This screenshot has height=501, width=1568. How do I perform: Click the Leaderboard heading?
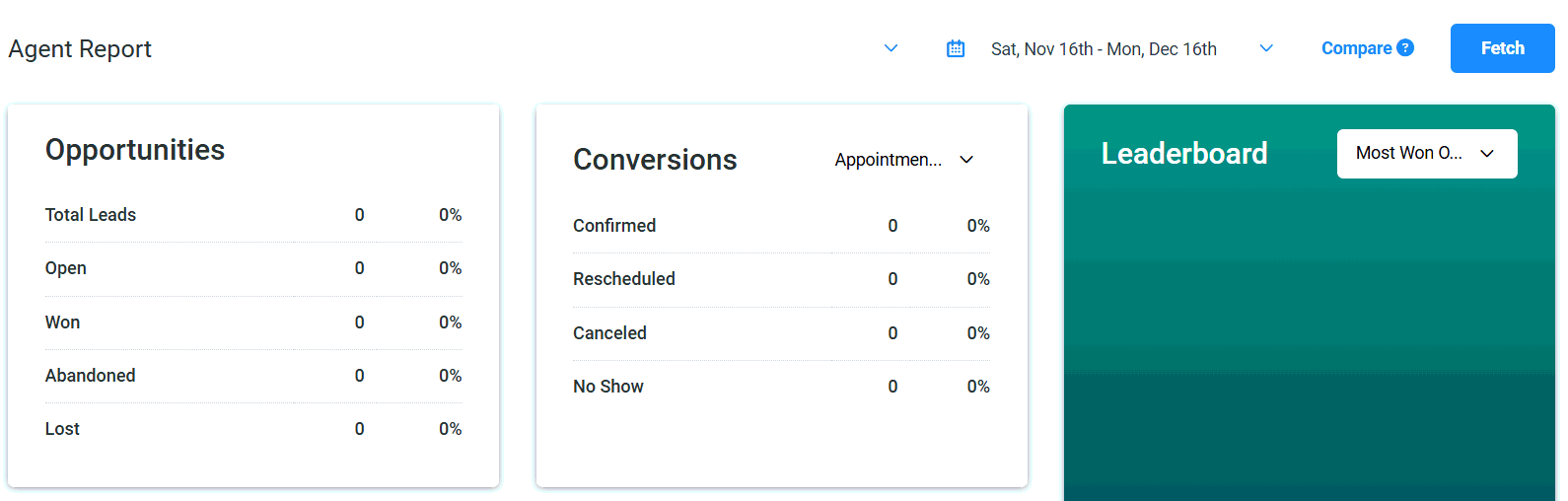1184,154
